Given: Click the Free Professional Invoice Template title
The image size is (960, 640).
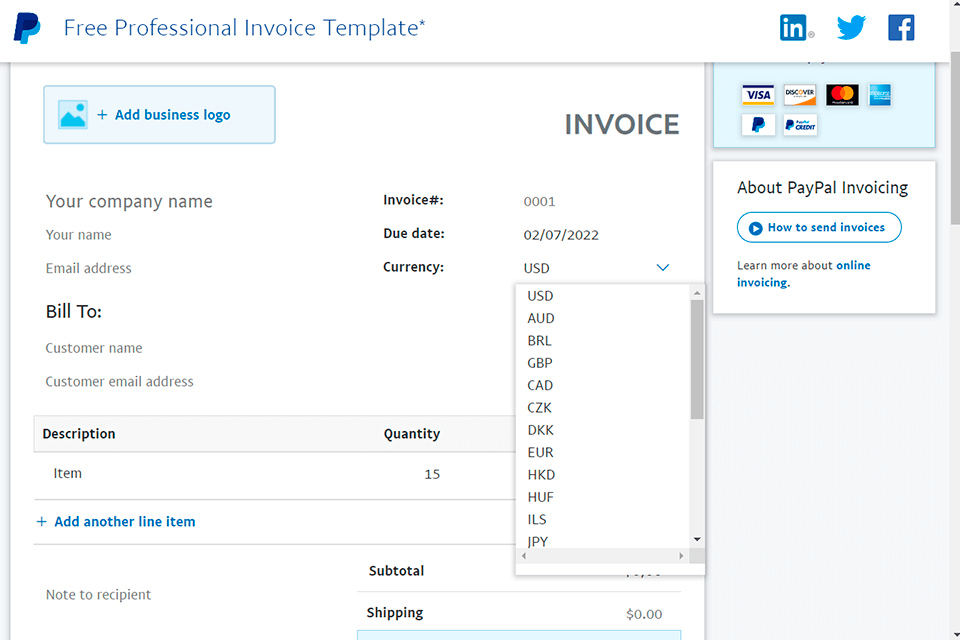Looking at the screenshot, I should point(244,28).
